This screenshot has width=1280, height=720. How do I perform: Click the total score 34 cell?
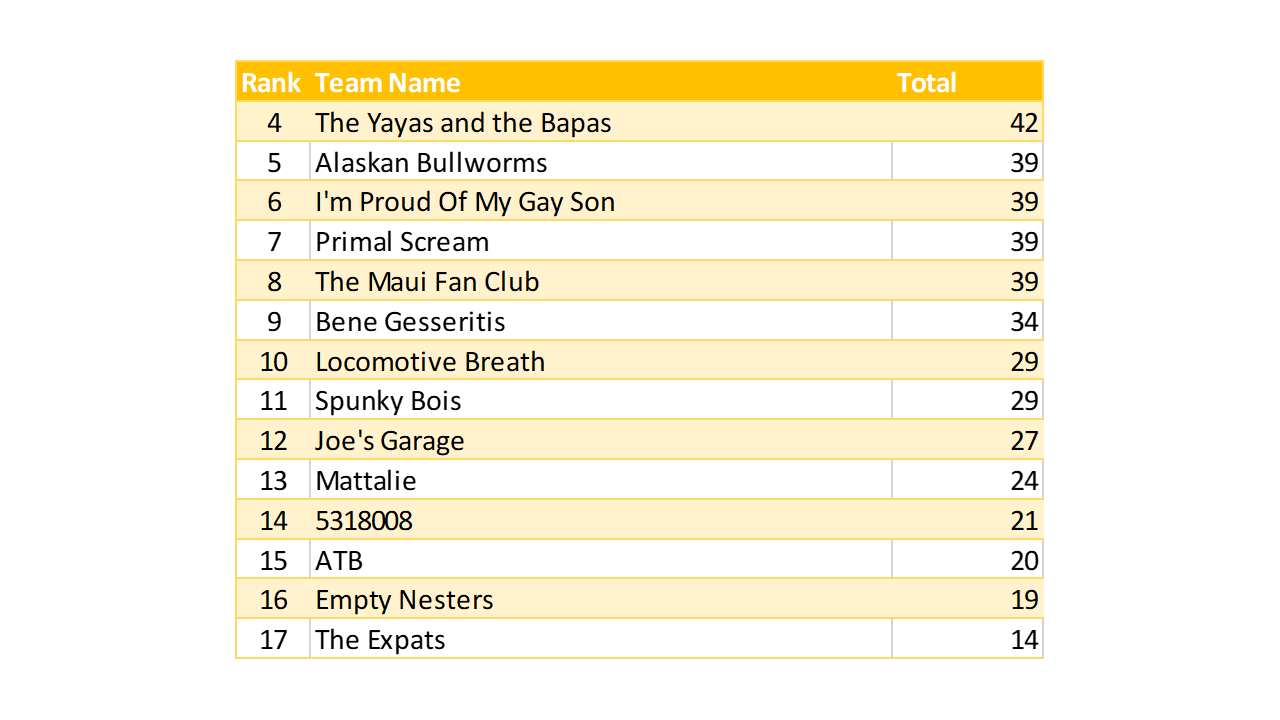1023,322
